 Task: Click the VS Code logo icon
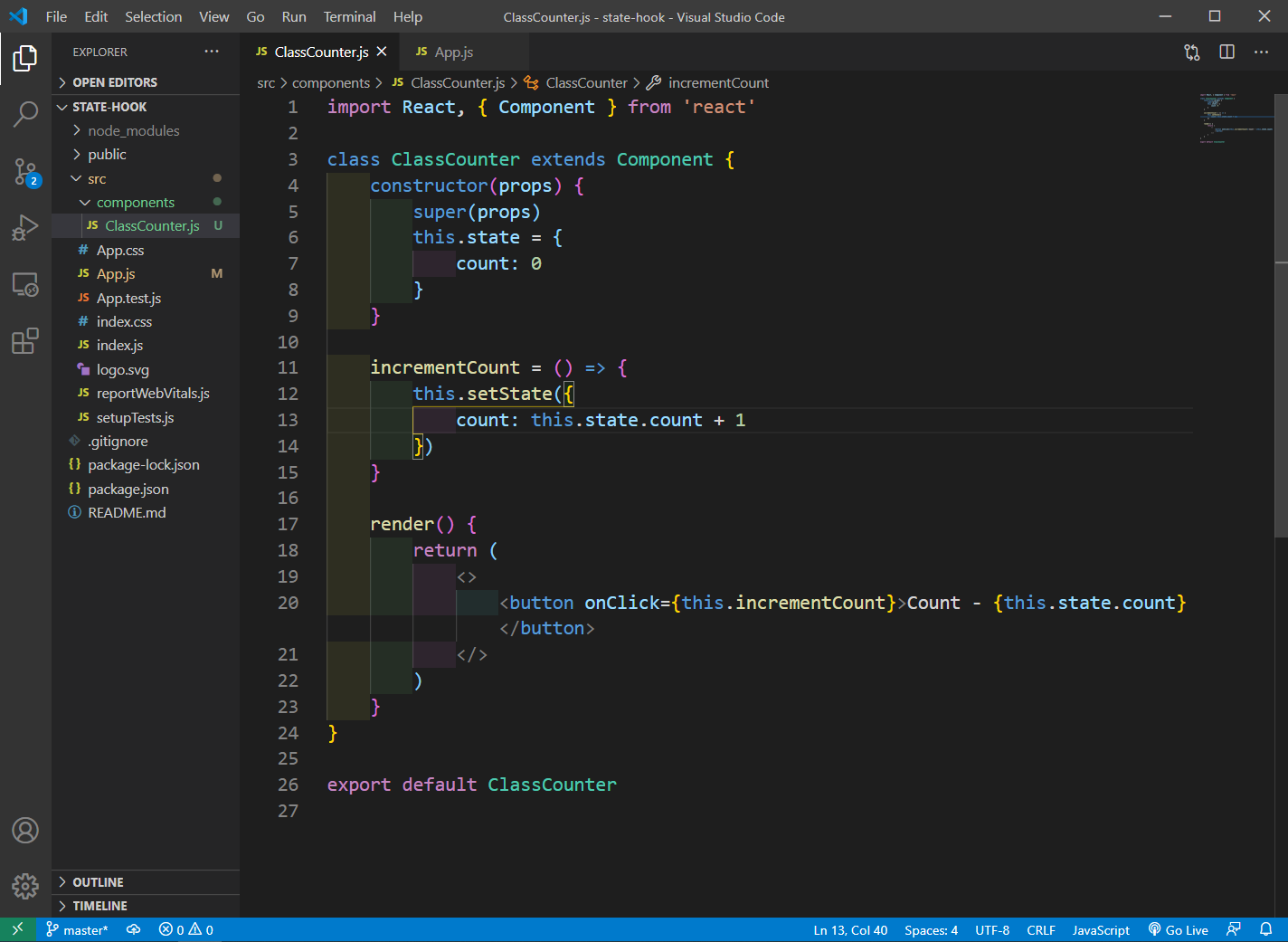pos(18,16)
